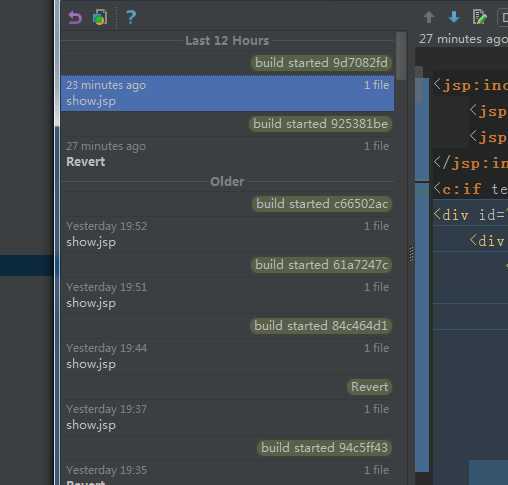Click the build started 94c5ff43 label
Screen dimensions: 508x485
click(324, 448)
